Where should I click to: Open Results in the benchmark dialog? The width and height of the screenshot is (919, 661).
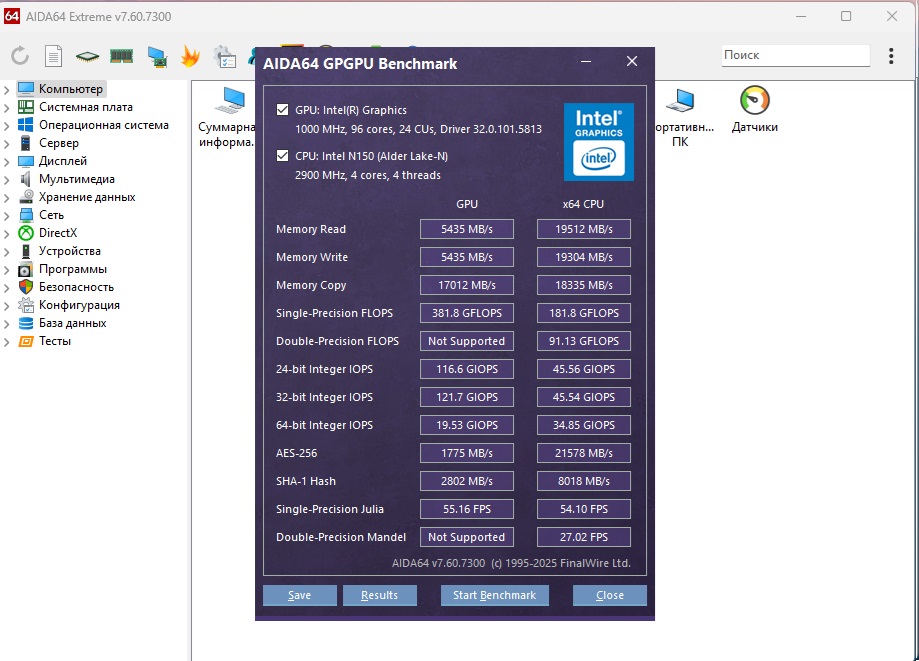coord(379,595)
